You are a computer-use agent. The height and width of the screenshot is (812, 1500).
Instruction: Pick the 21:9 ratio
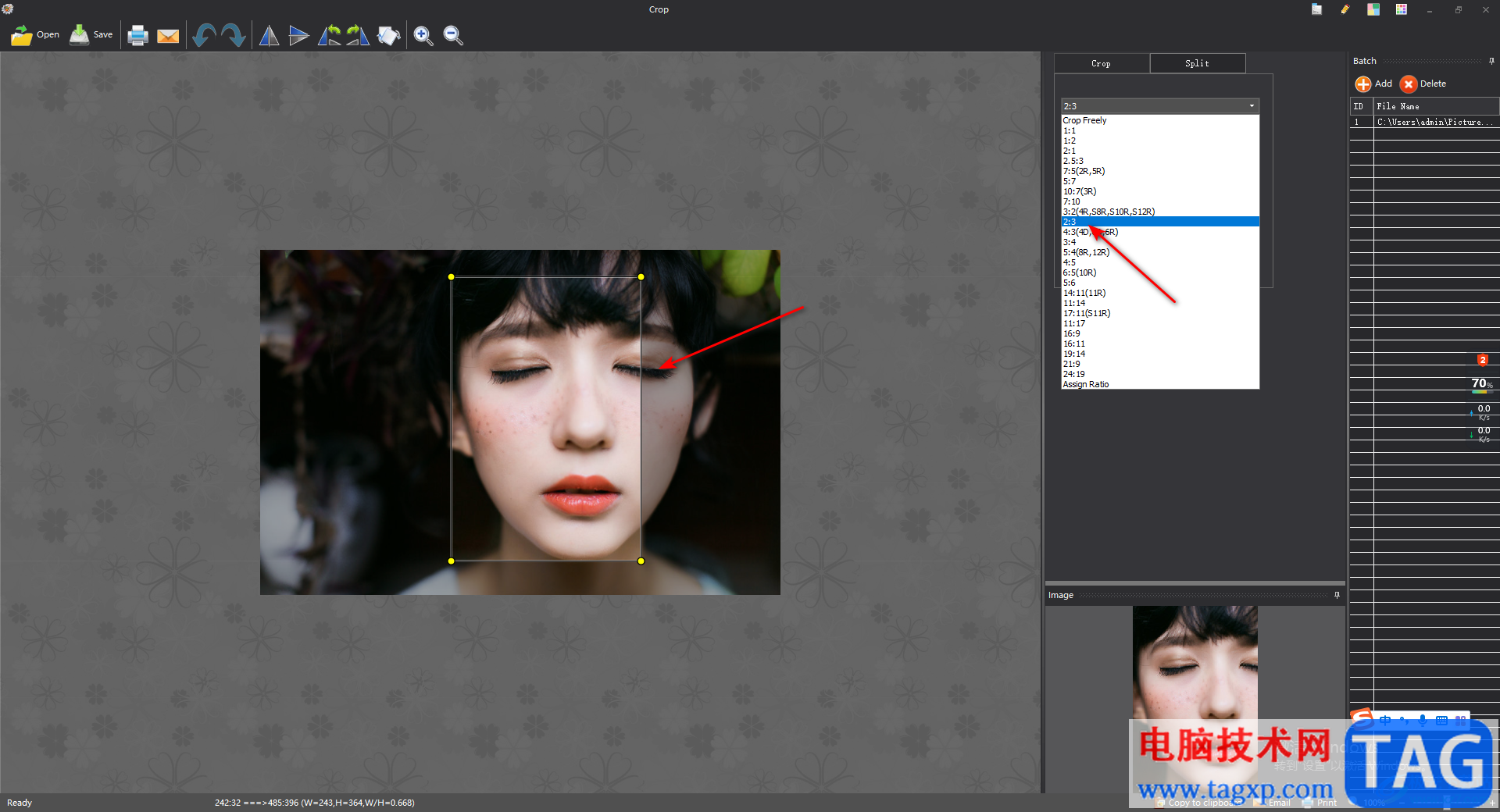point(1160,364)
